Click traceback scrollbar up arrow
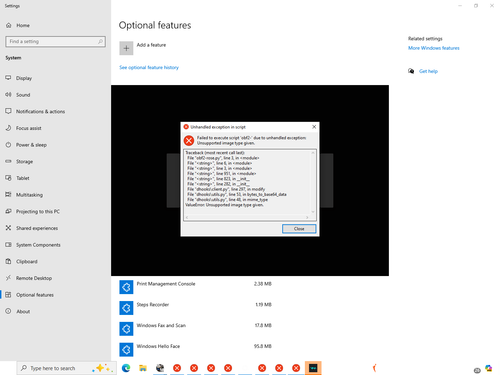The width and height of the screenshot is (500, 375). click(x=313, y=153)
